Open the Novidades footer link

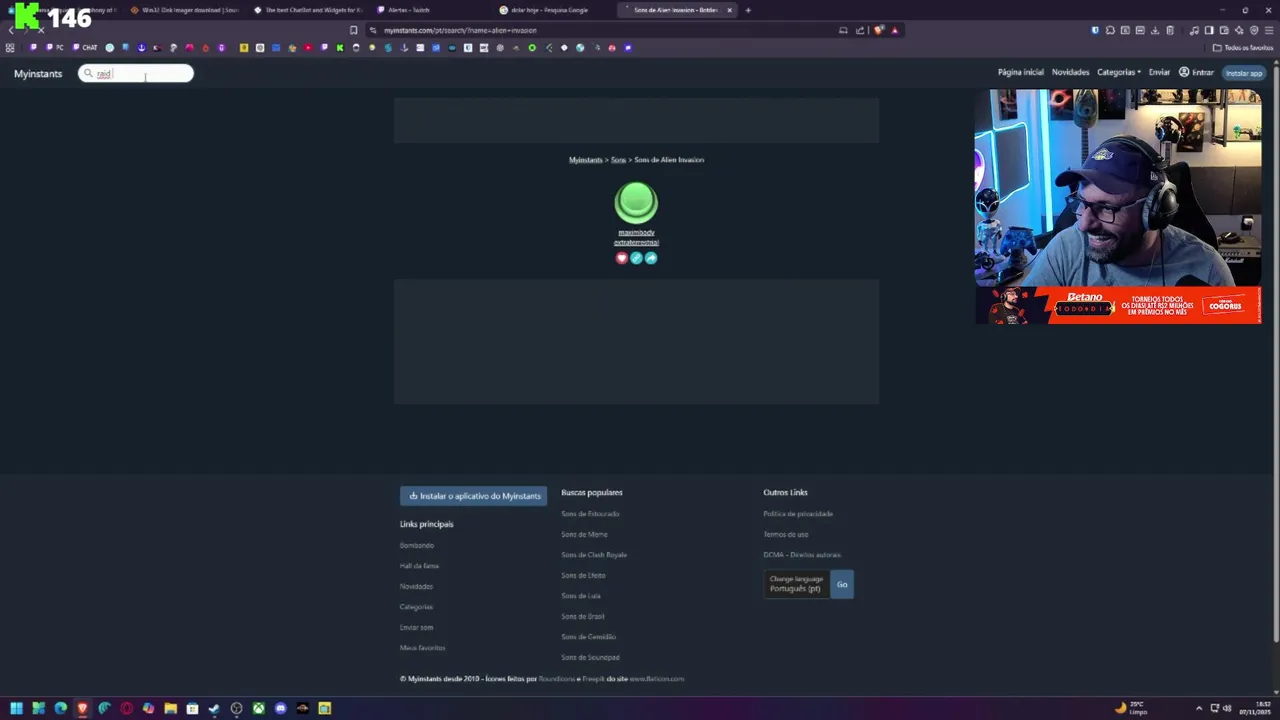(416, 586)
